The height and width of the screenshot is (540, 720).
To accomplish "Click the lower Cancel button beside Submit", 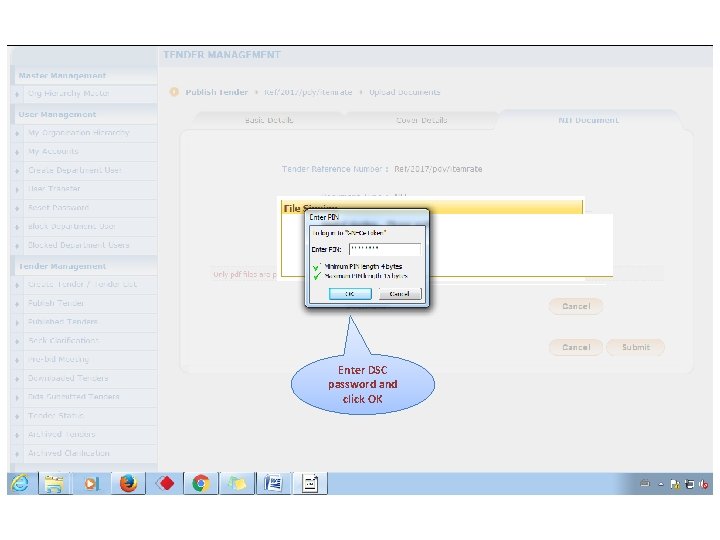I will click(576, 347).
